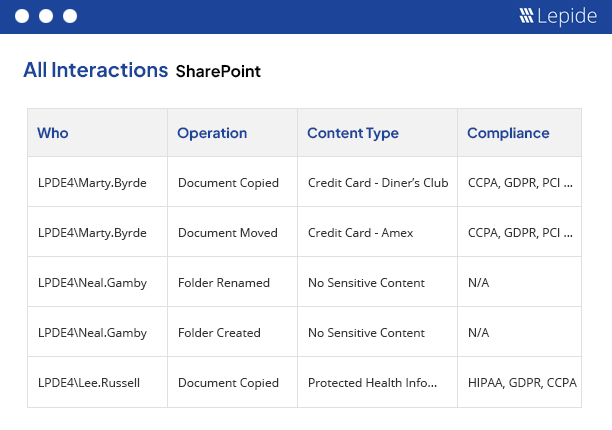Click the Folder Created operation cell
This screenshot has width=612, height=430.
219,333
